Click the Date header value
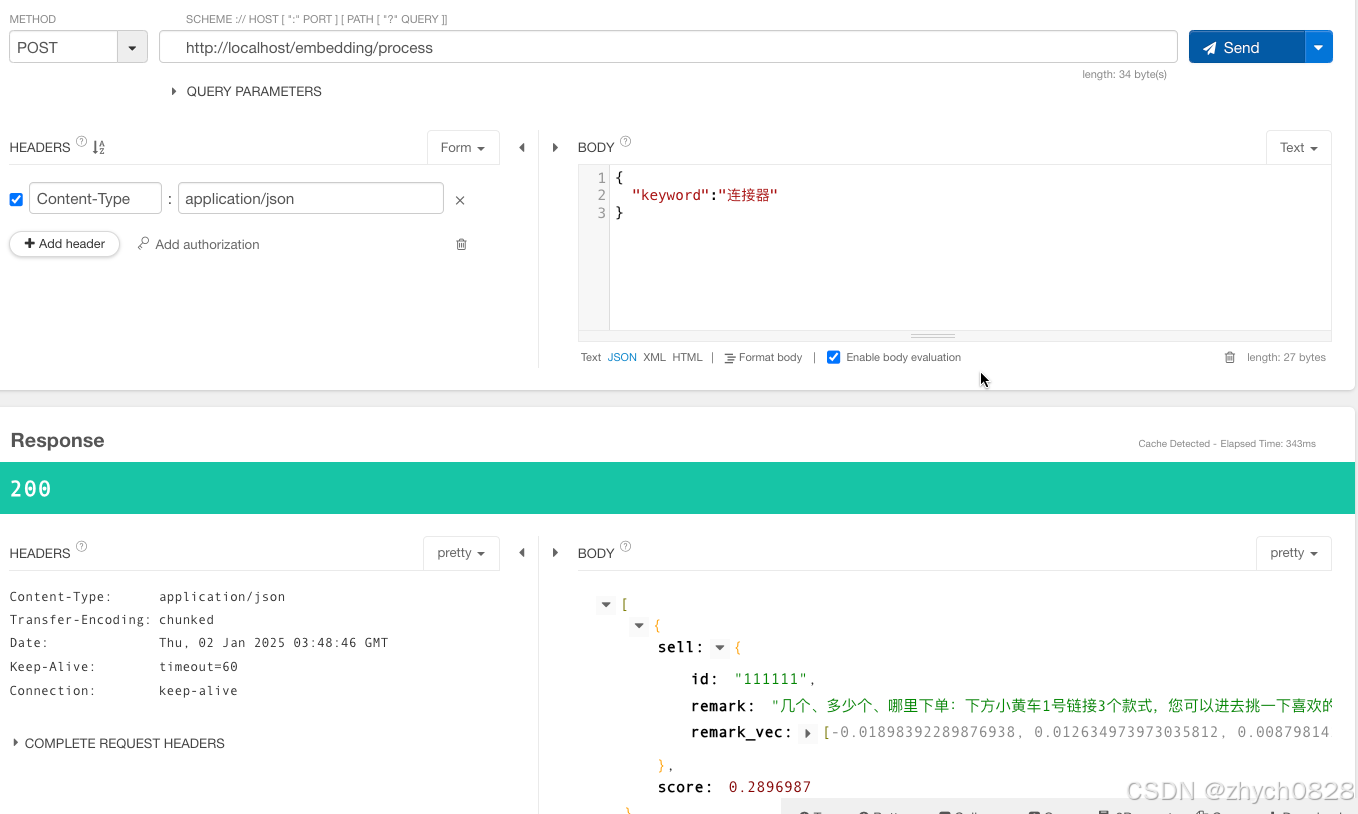The height and width of the screenshot is (814, 1358). 273,643
